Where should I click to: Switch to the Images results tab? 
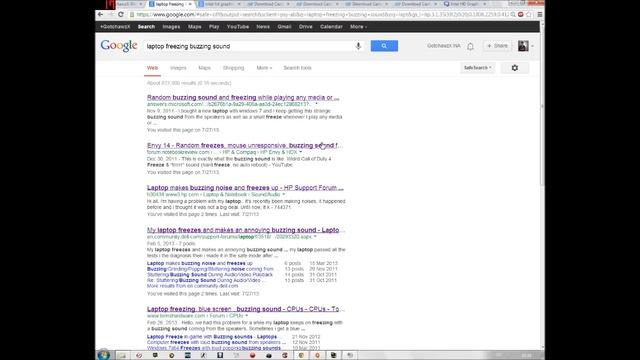coord(178,68)
